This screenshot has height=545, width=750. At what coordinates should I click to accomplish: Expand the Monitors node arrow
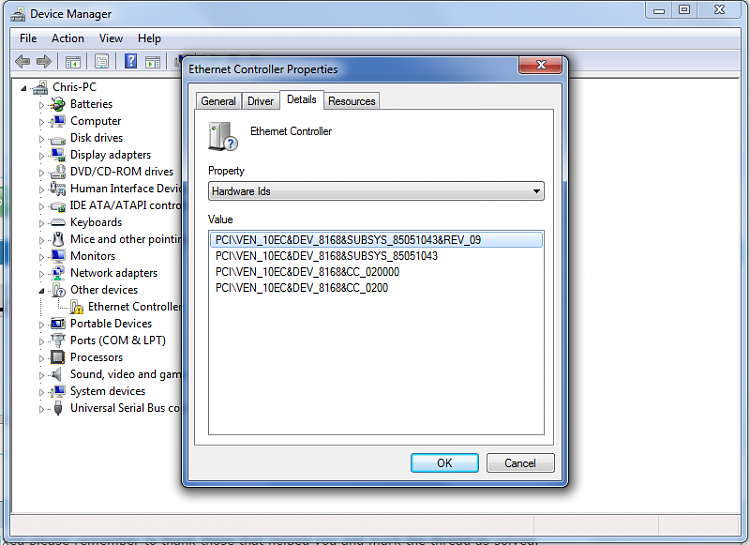41,257
